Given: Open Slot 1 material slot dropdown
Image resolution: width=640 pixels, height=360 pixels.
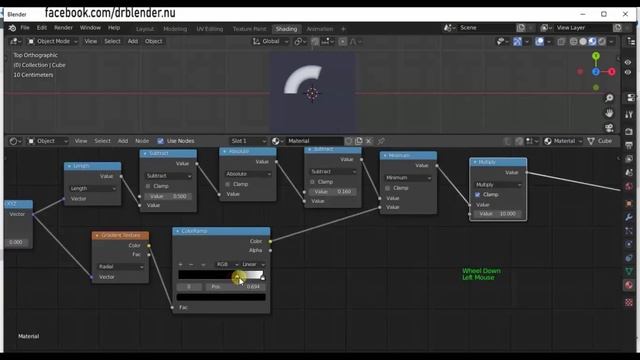Looking at the screenshot, I should coord(248,141).
